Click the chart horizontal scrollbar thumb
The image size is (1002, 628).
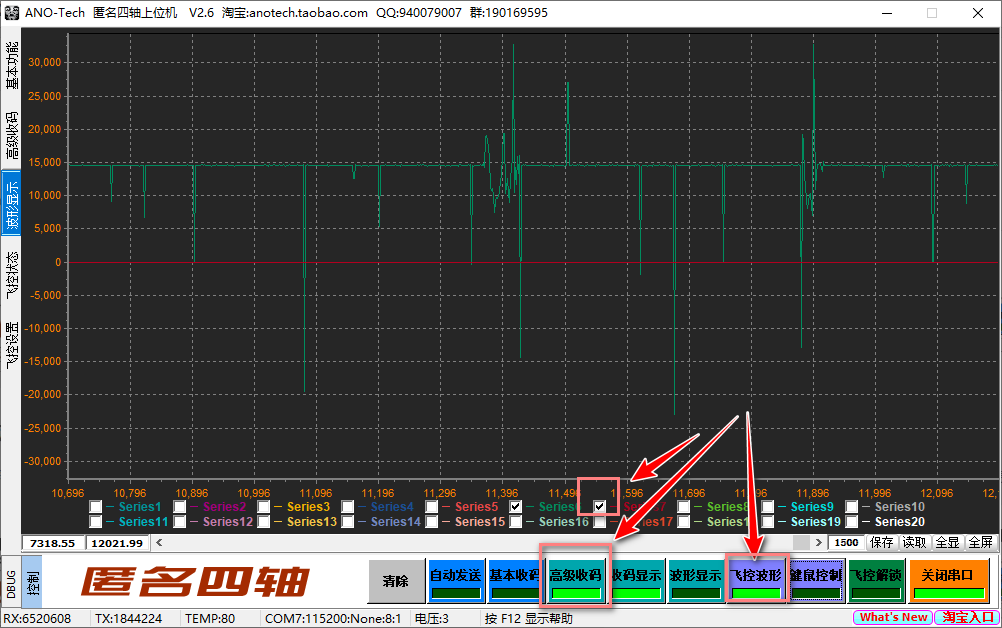[801, 542]
